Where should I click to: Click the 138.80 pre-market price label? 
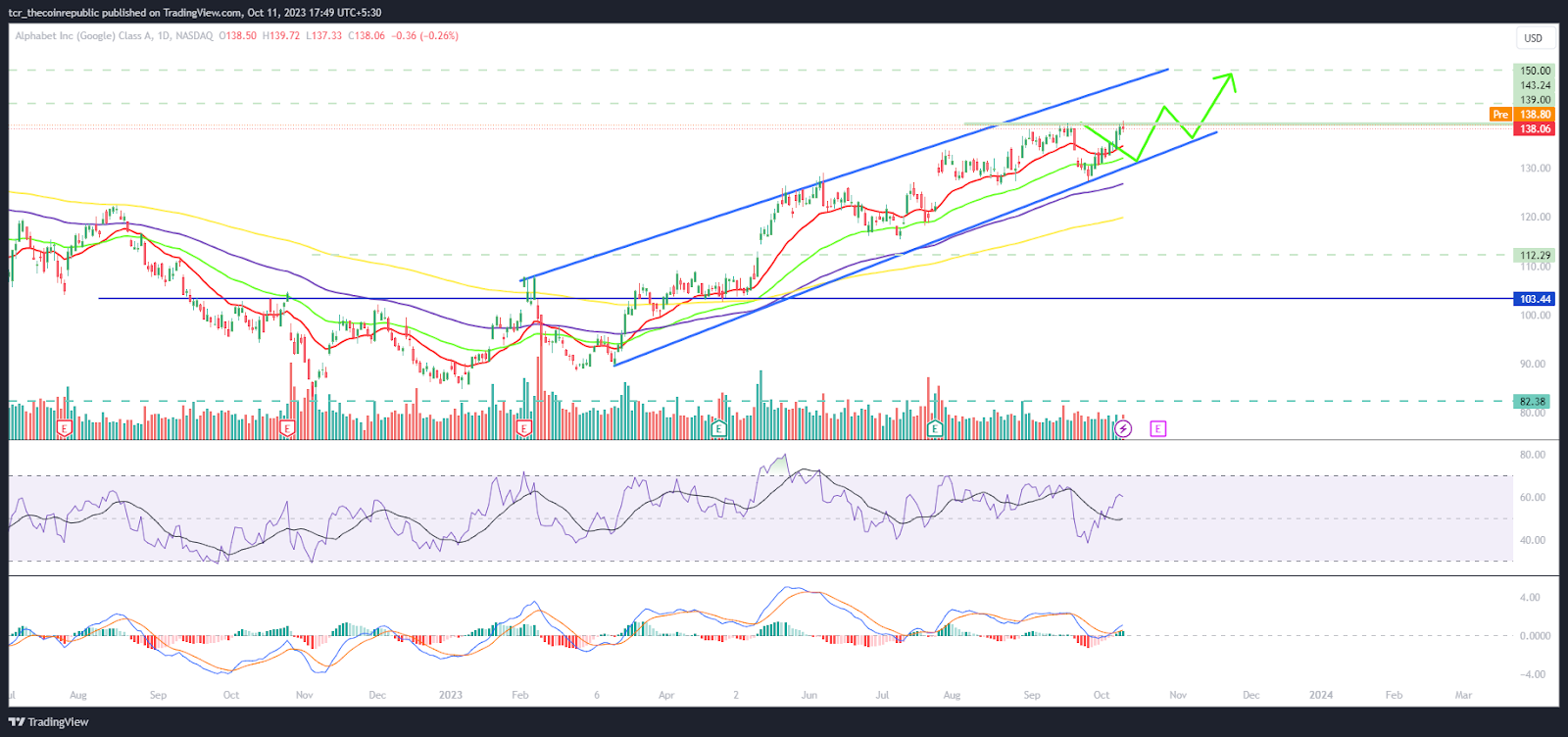[1535, 115]
